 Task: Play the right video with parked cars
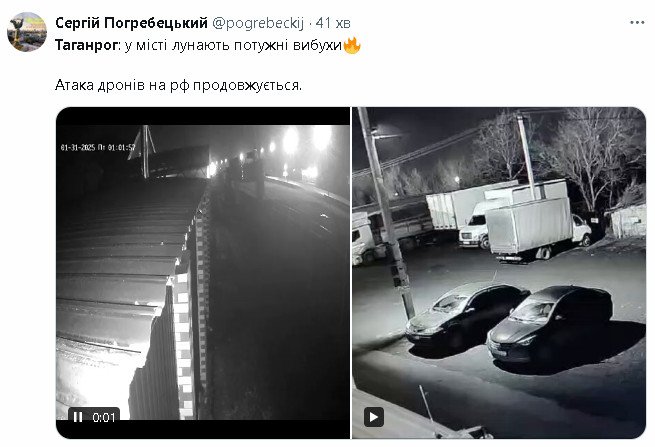[x=374, y=417]
